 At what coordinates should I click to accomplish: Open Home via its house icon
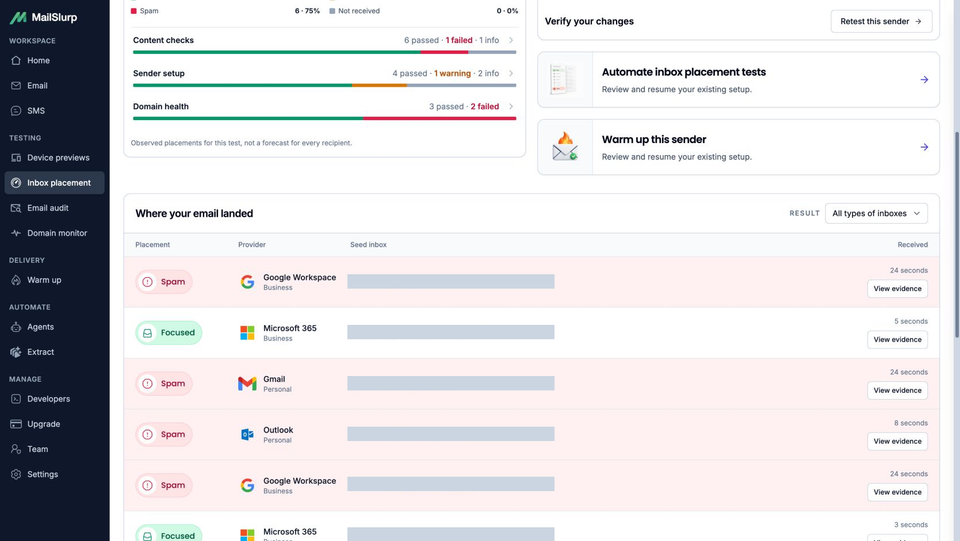coord(16,61)
